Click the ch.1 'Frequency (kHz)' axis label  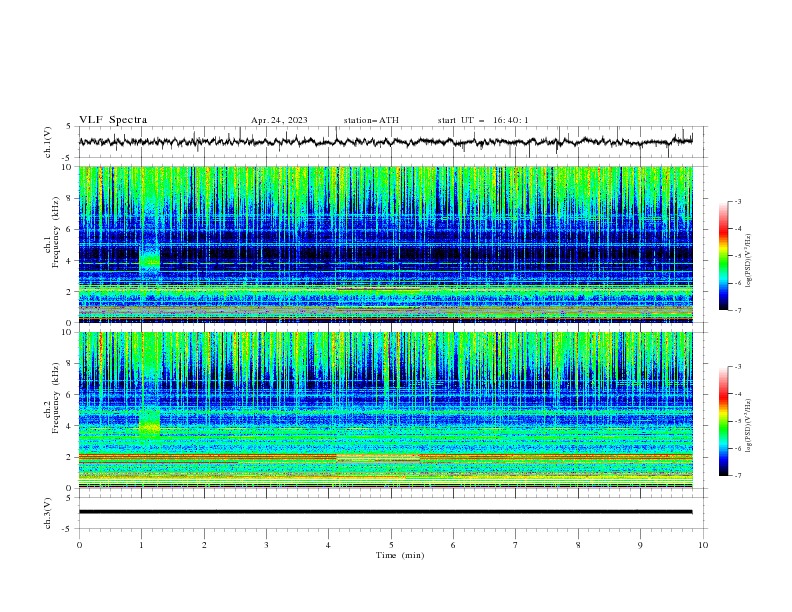55,230
